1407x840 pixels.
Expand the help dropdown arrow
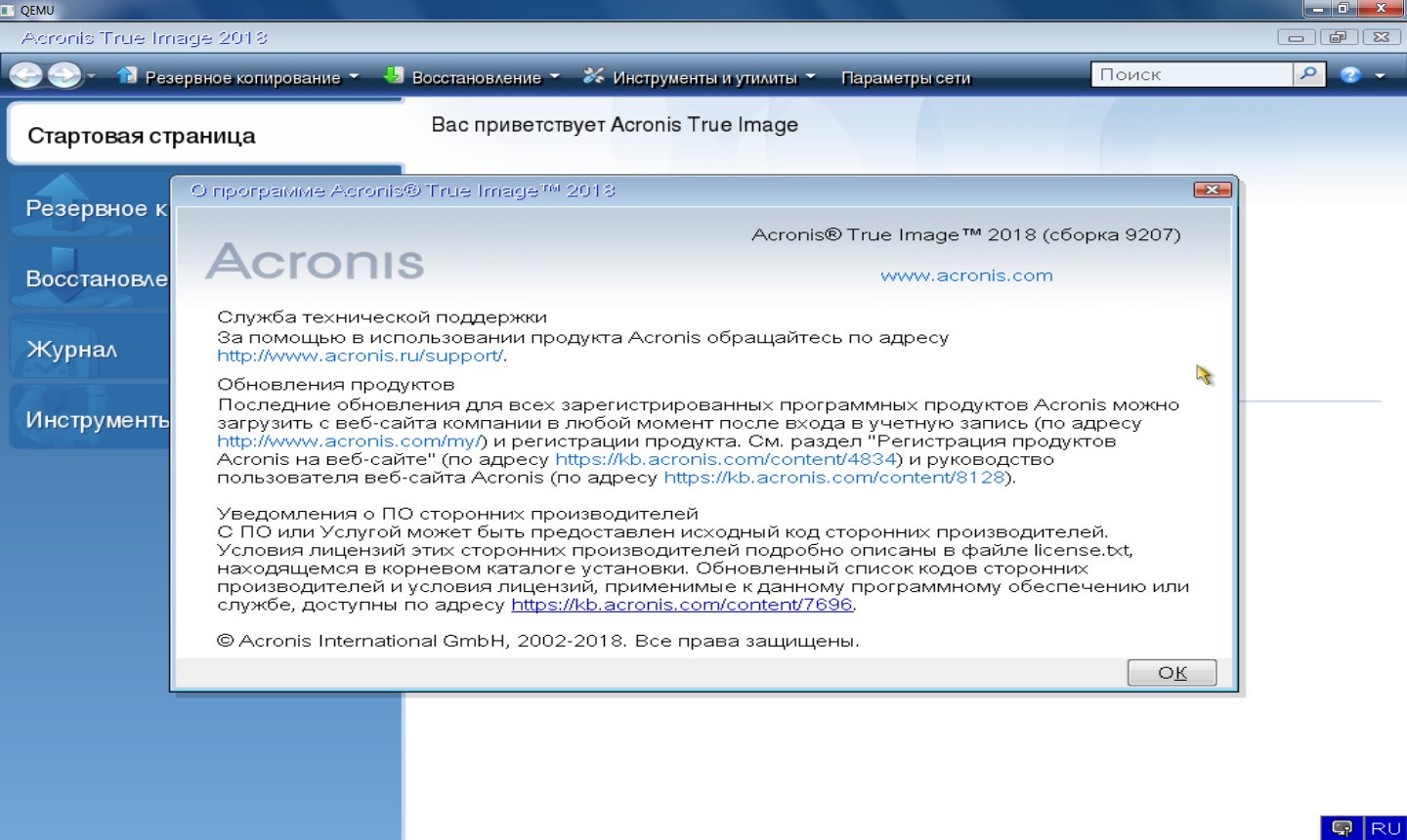pos(1380,75)
